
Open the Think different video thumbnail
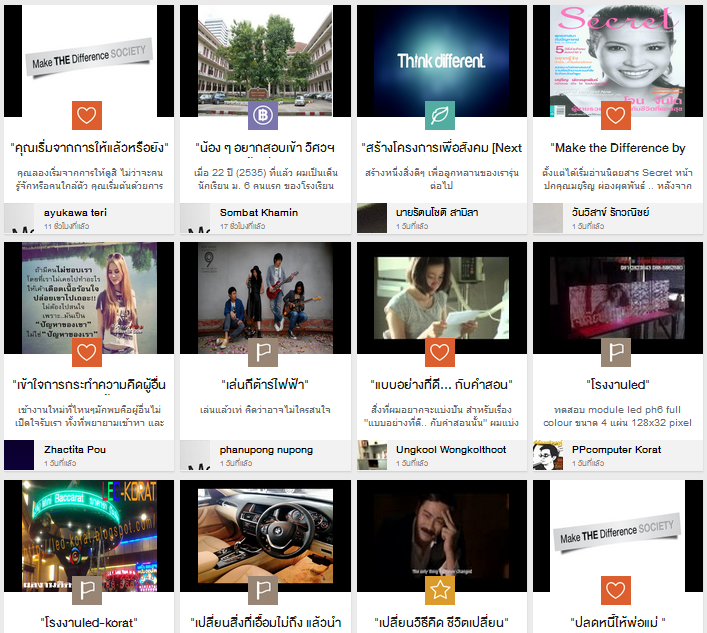pyautogui.click(x=439, y=55)
